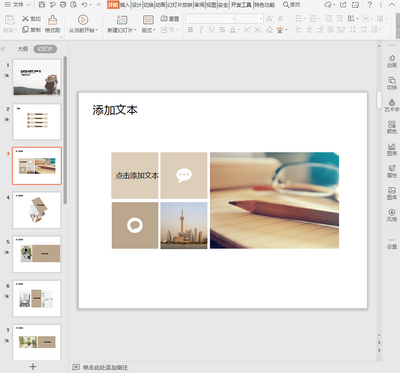Start slideshow from current slide play icon
Image resolution: width=400 pixels, height=373 pixels.
click(83, 20)
